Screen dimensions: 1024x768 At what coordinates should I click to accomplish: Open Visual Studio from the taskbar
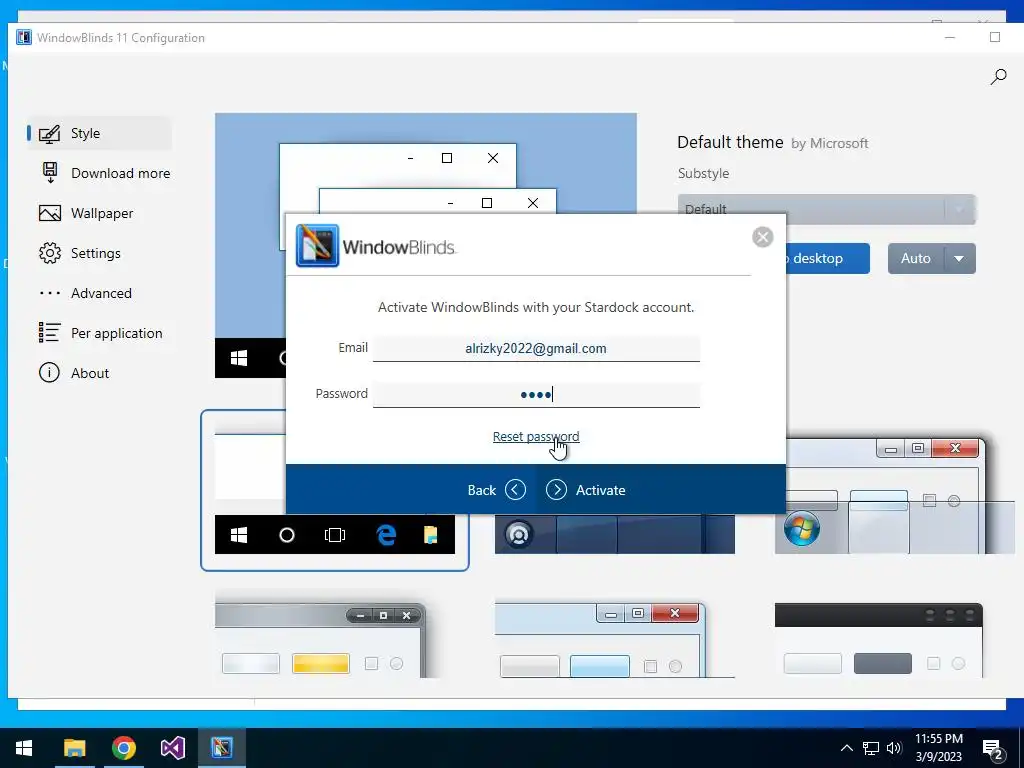click(x=172, y=748)
